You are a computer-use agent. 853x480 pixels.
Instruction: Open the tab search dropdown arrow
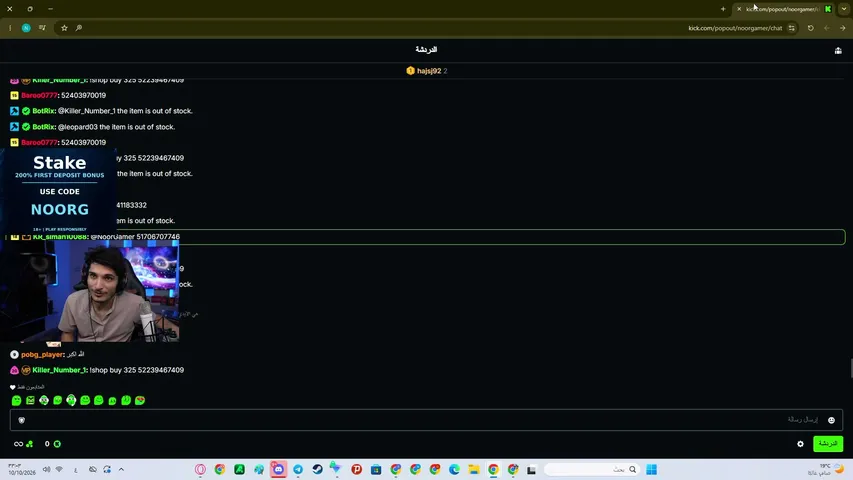[844, 9]
